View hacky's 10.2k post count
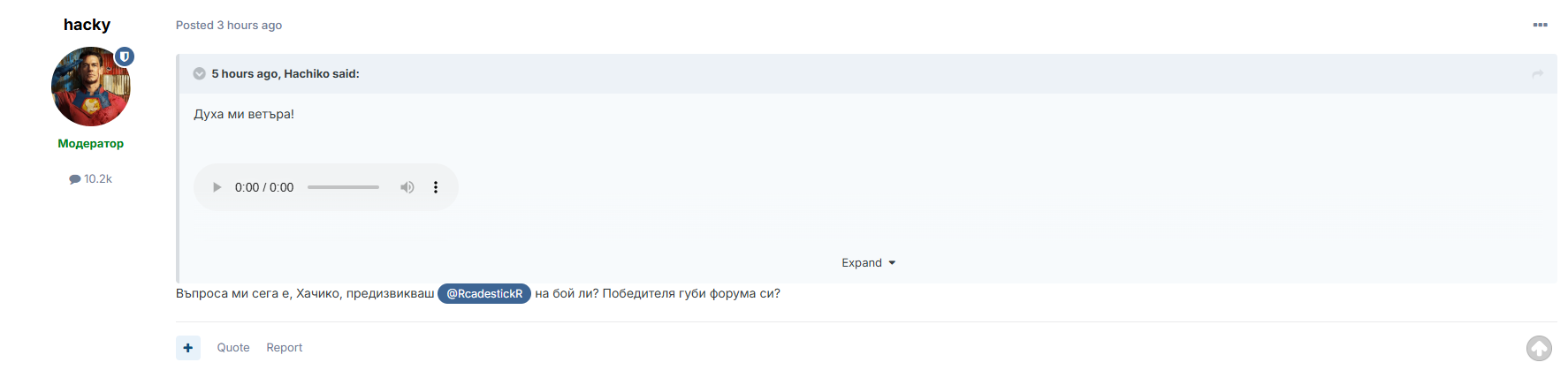 tap(91, 178)
